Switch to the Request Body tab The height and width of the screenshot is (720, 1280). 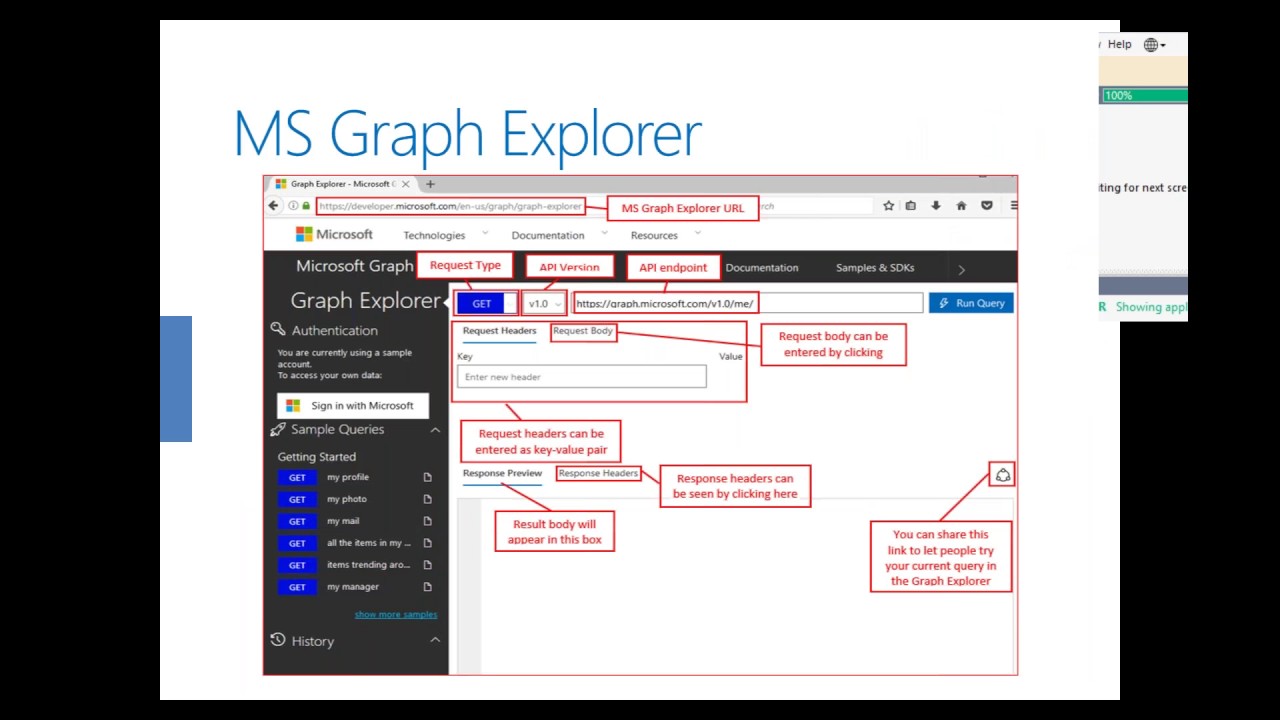583,331
